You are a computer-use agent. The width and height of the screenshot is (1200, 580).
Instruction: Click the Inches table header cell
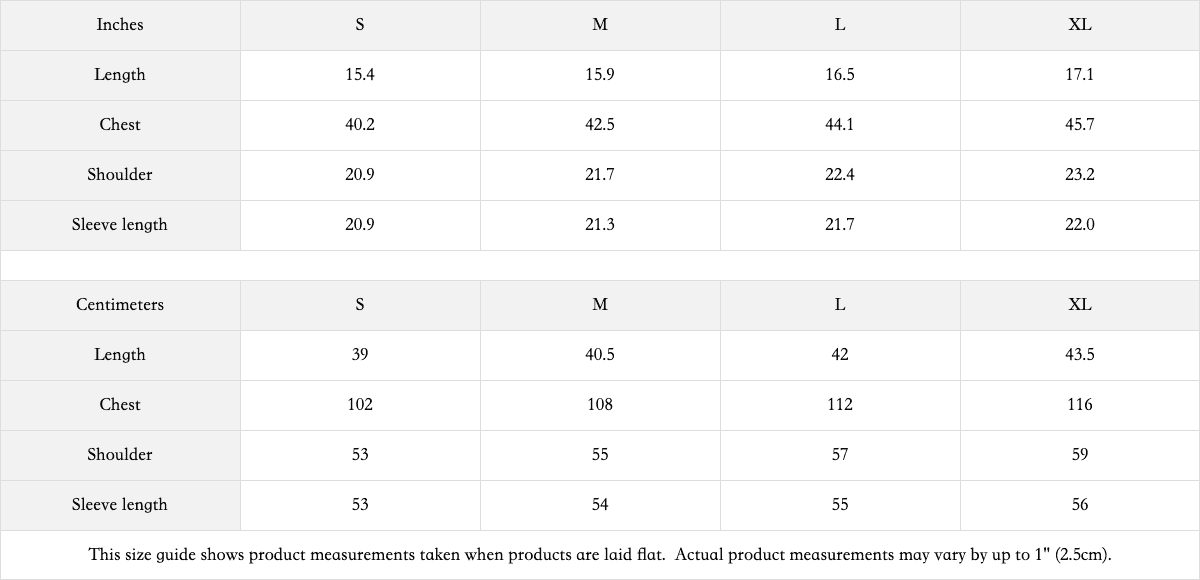click(120, 25)
